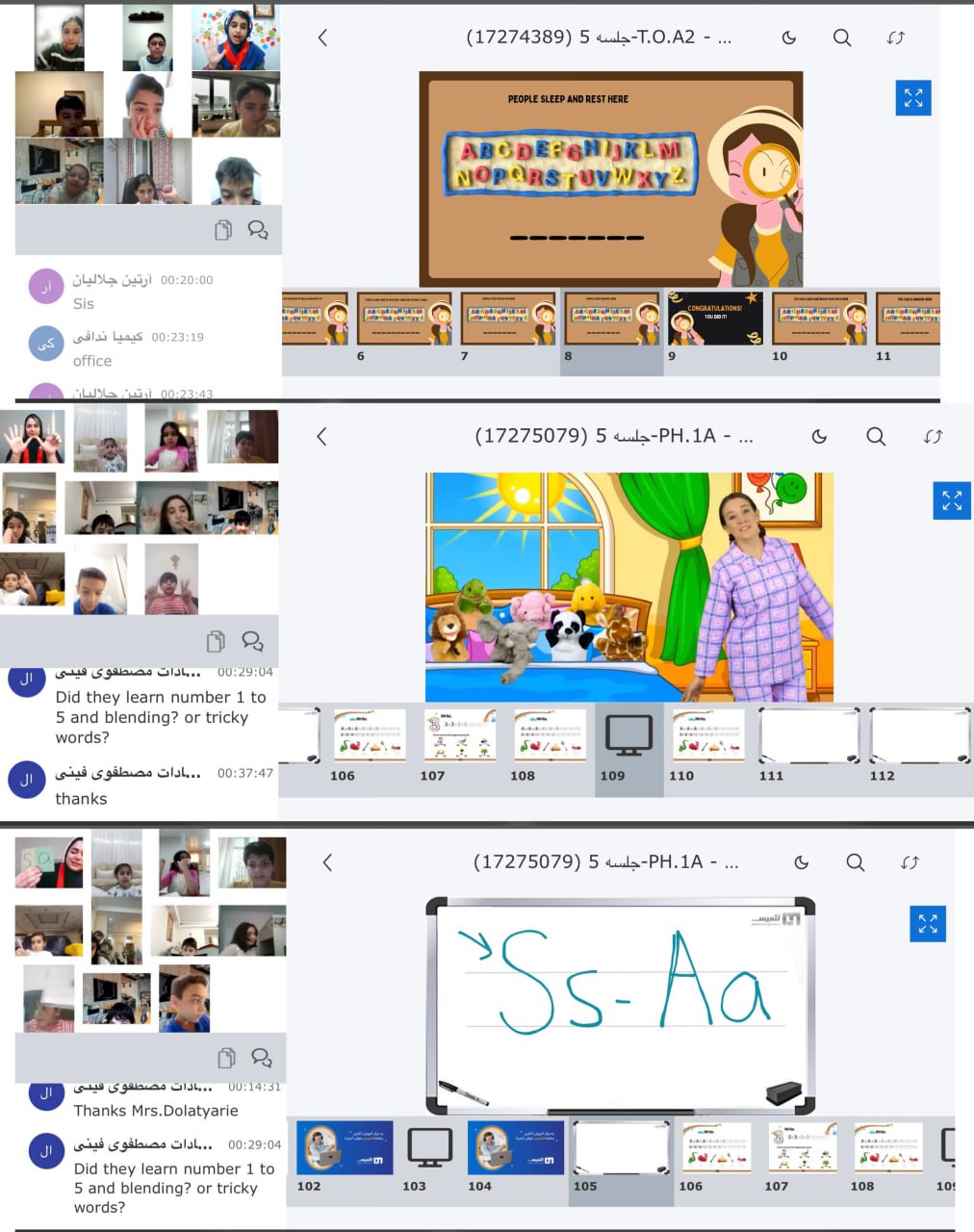Select the whiteboard thumbnail numbered 105
This screenshot has height=1232, width=974.
click(x=621, y=1148)
